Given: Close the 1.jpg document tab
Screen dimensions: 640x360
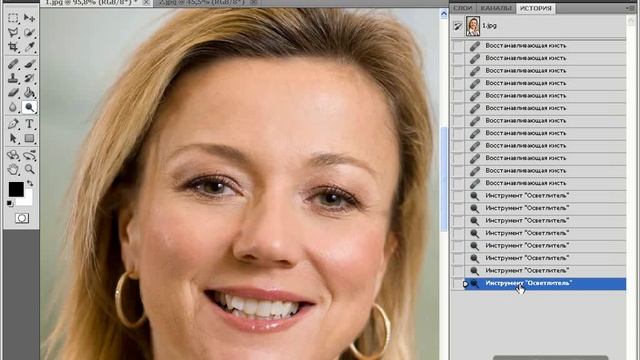Looking at the screenshot, I should point(146,2).
